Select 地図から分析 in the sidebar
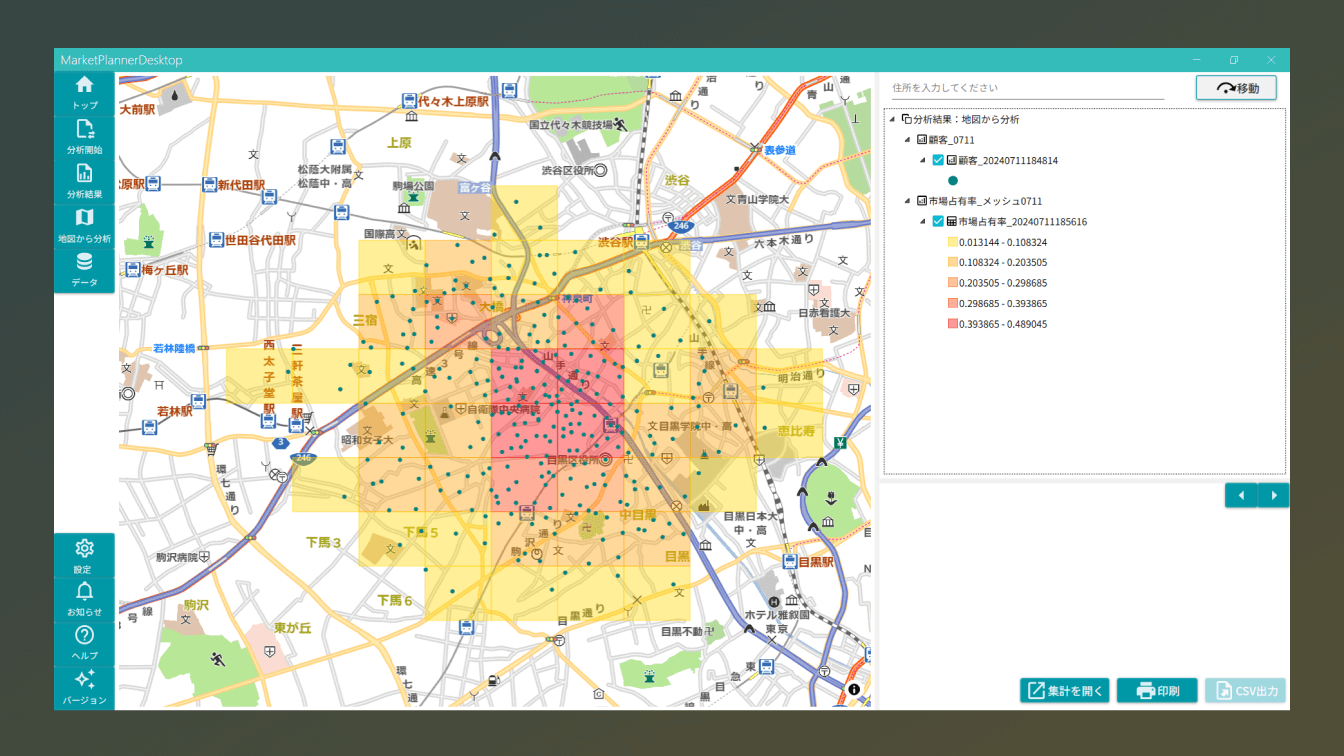Viewport: 1344px width, 756px height. pyautogui.click(x=85, y=227)
